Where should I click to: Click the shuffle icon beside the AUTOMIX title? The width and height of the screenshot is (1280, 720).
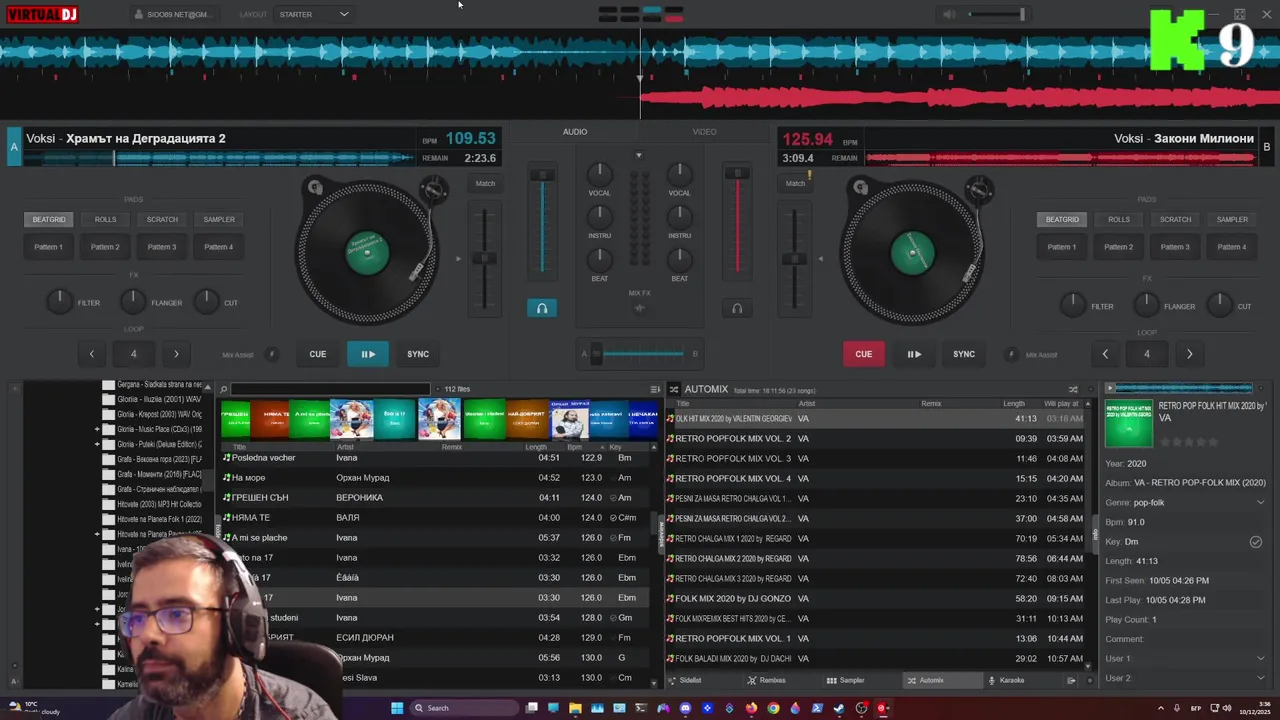point(674,389)
